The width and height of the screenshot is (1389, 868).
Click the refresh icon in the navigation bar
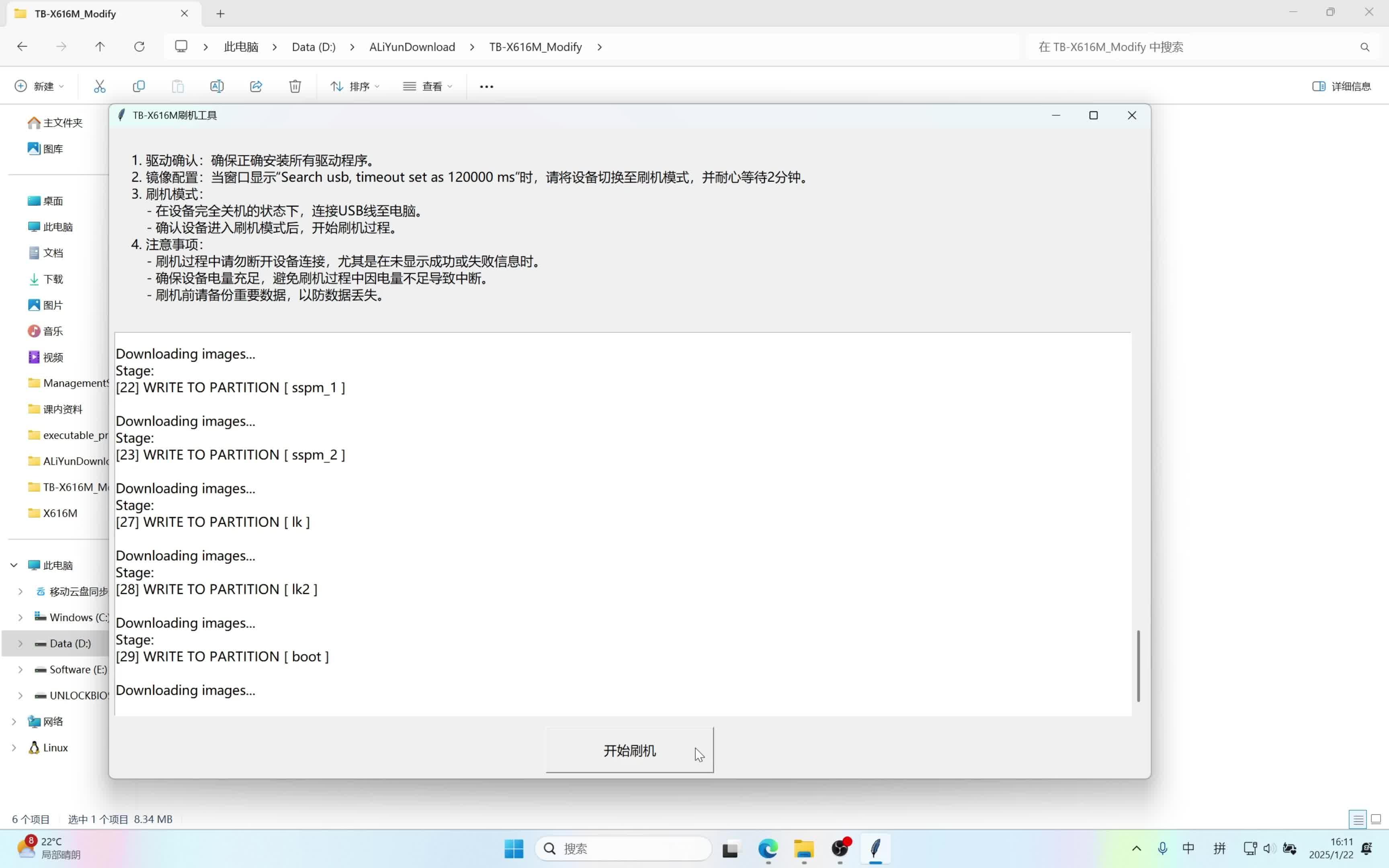(139, 47)
